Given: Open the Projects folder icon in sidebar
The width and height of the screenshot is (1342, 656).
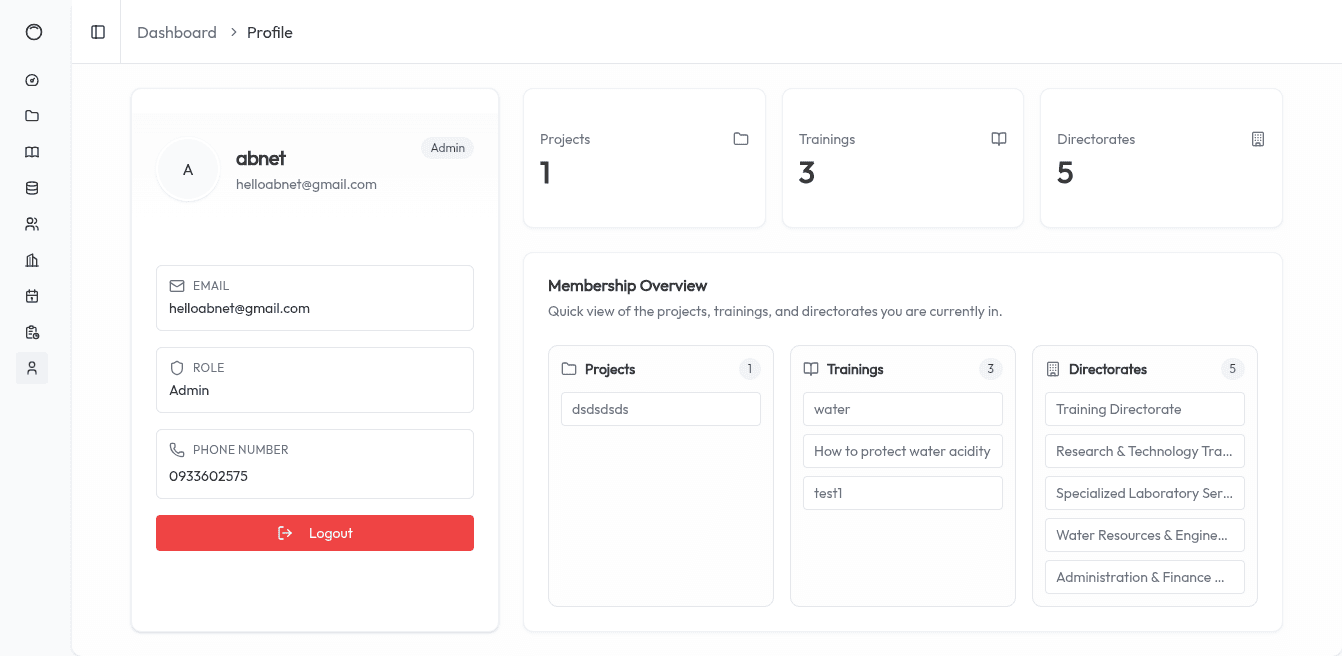Looking at the screenshot, I should click(31, 116).
